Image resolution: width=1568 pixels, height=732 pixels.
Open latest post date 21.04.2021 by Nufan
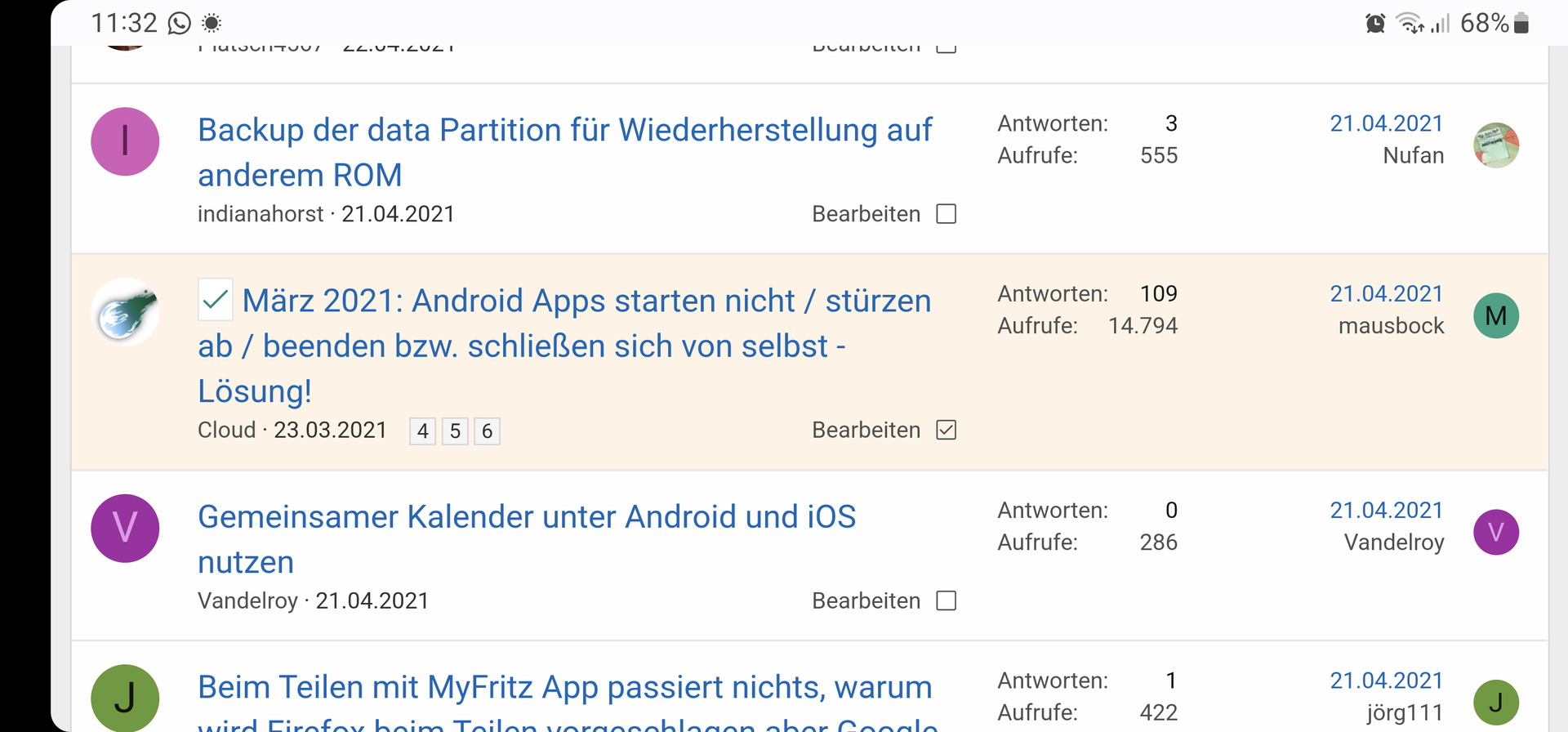pos(1386,124)
